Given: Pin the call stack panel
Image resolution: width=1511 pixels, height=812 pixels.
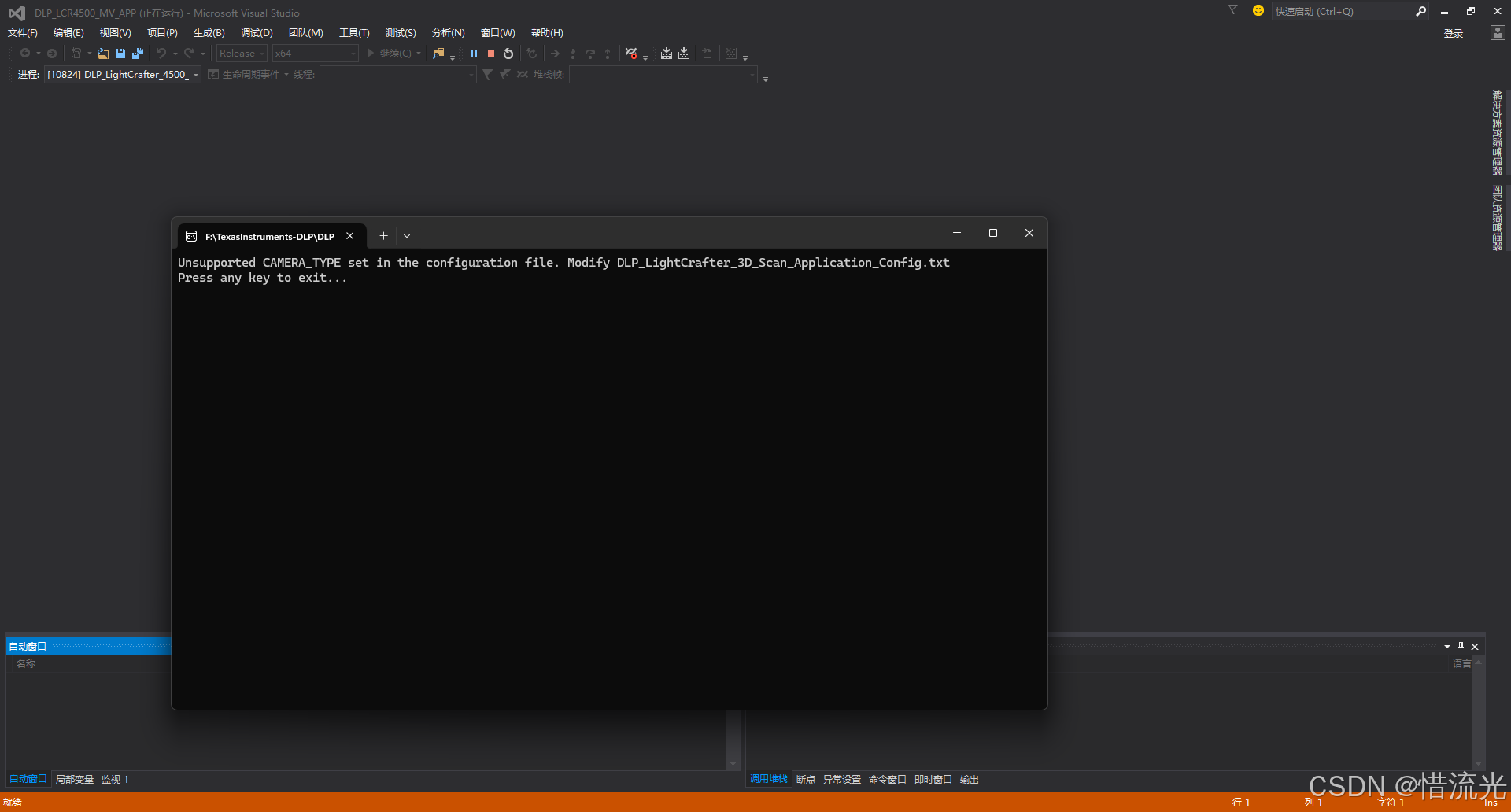Looking at the screenshot, I should (x=1461, y=646).
